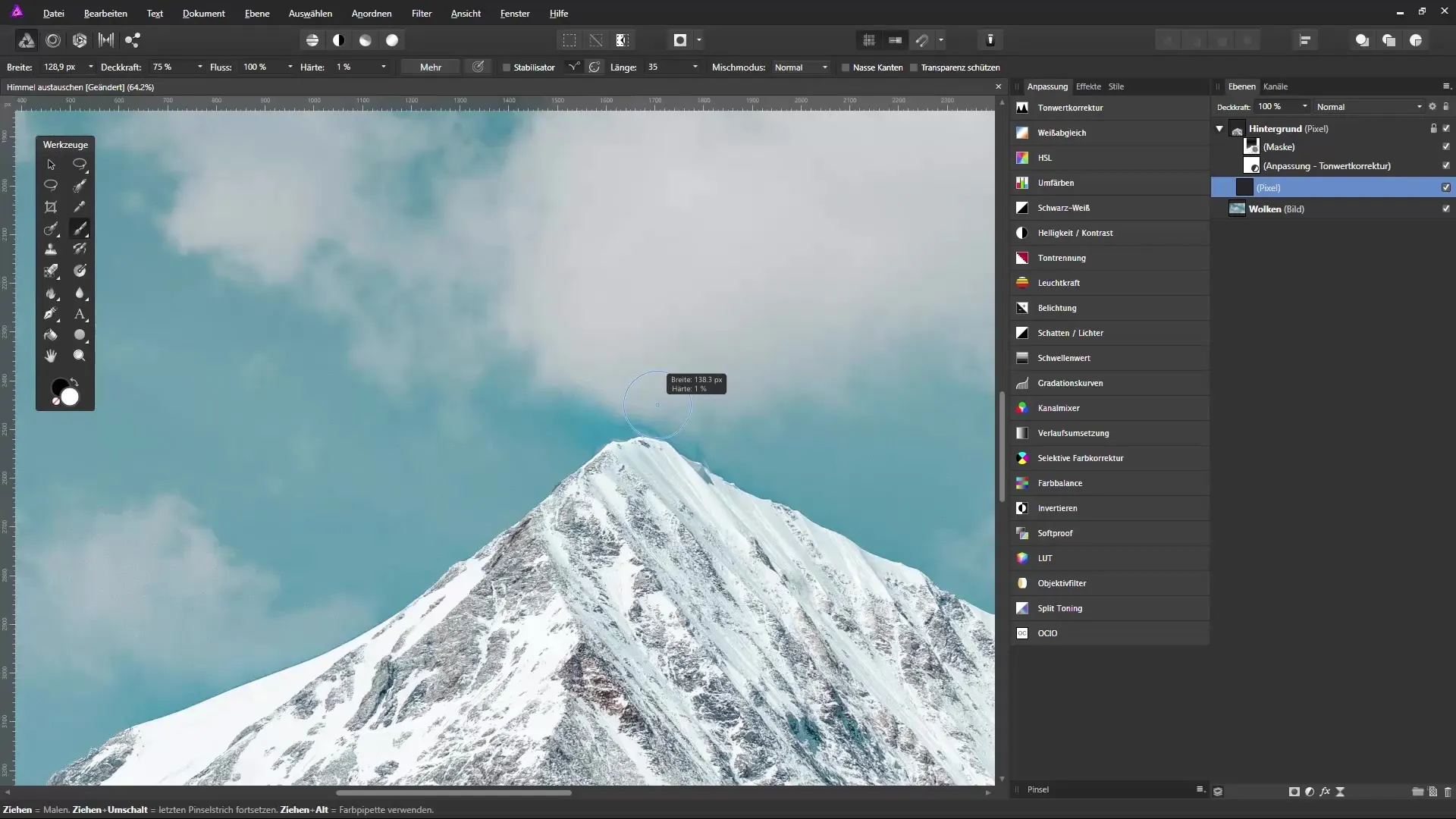1456x819 pixels.
Task: Open the layer blend mode Normal dropdown
Action: 1369,107
